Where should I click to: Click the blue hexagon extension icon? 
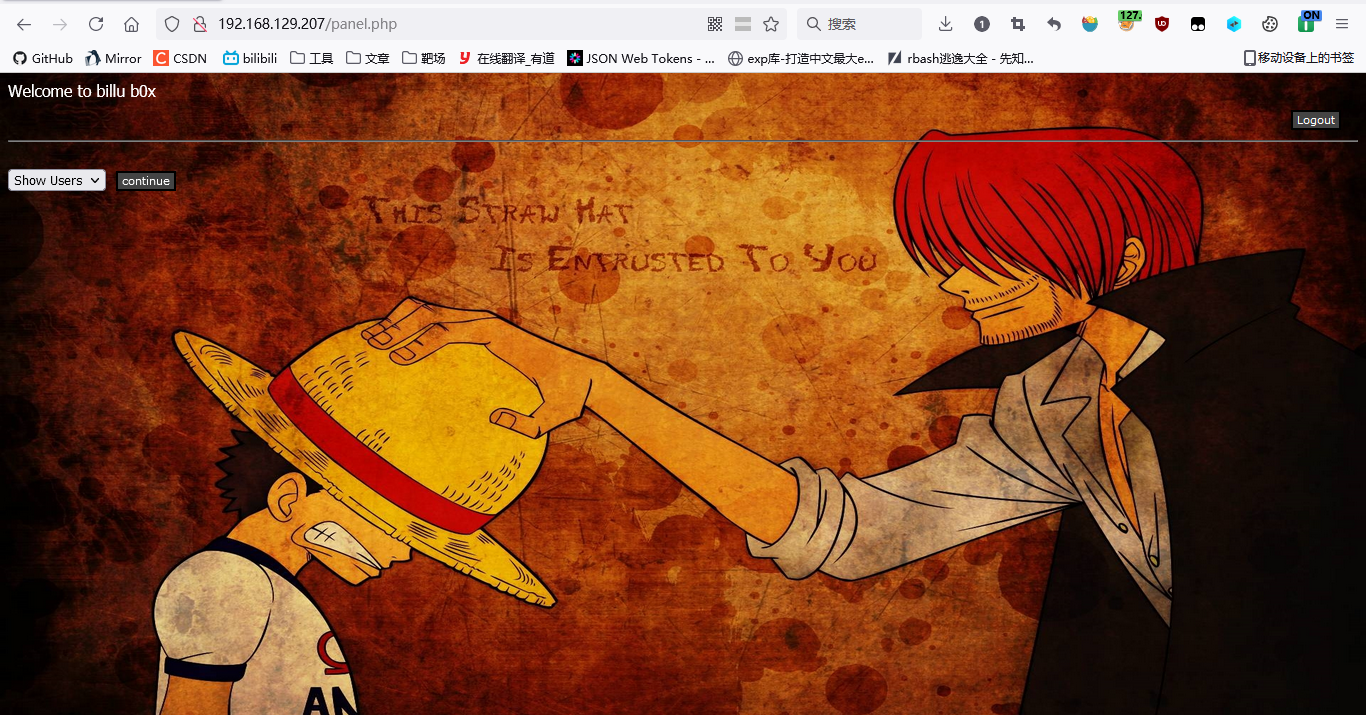point(1234,24)
